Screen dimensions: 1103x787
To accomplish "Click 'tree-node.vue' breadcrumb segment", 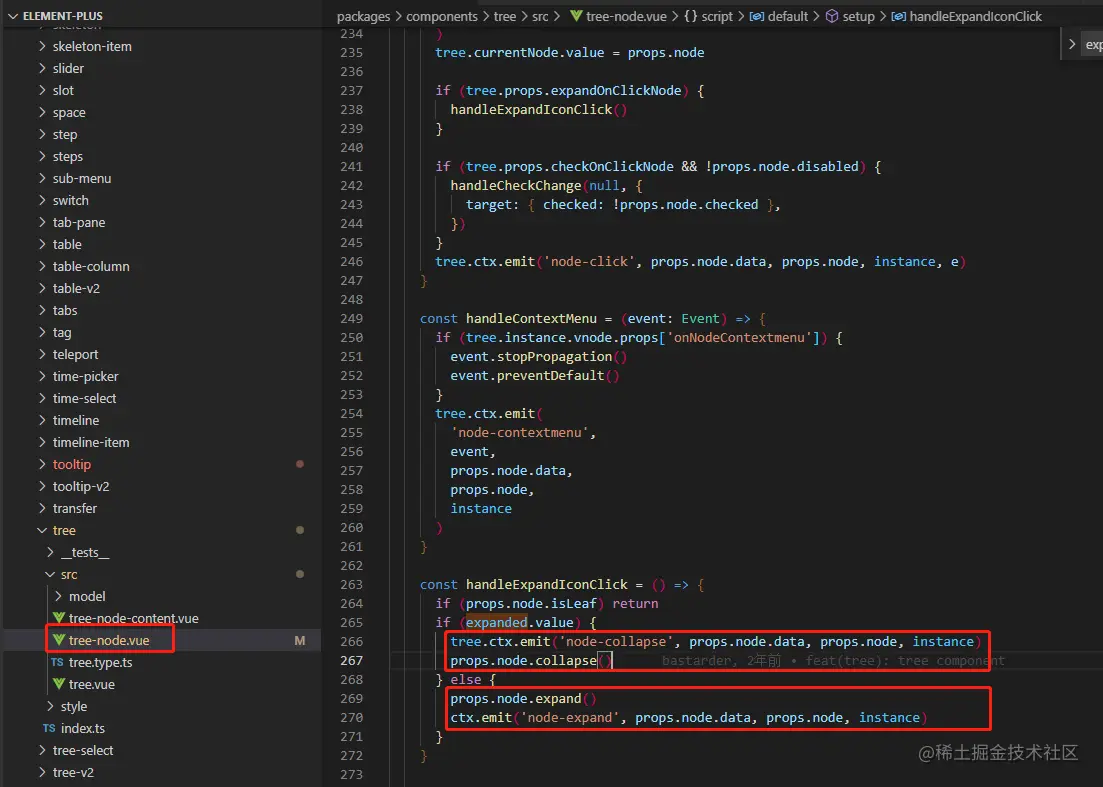I will (x=626, y=16).
